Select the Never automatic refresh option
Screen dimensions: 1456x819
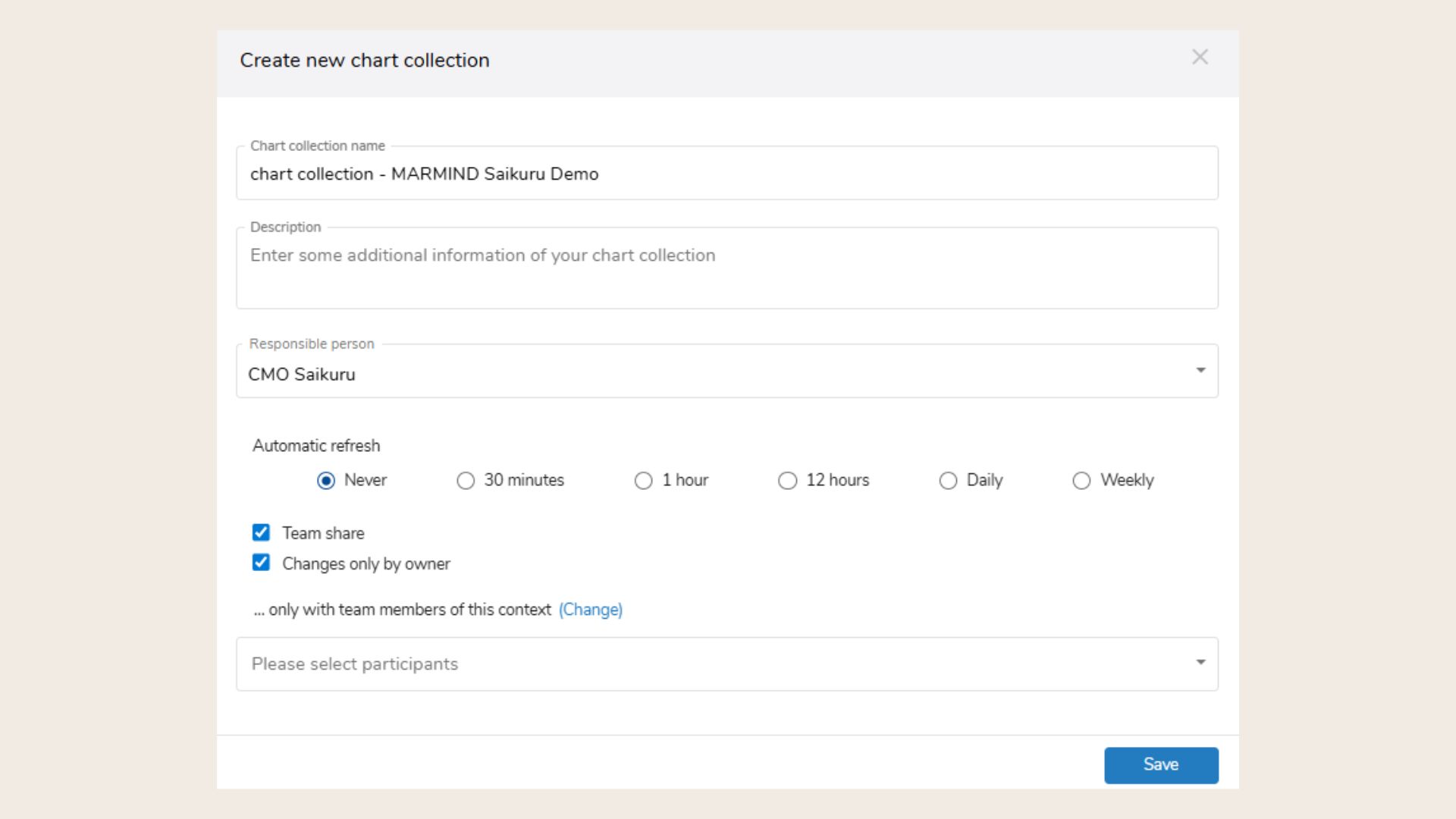[326, 480]
